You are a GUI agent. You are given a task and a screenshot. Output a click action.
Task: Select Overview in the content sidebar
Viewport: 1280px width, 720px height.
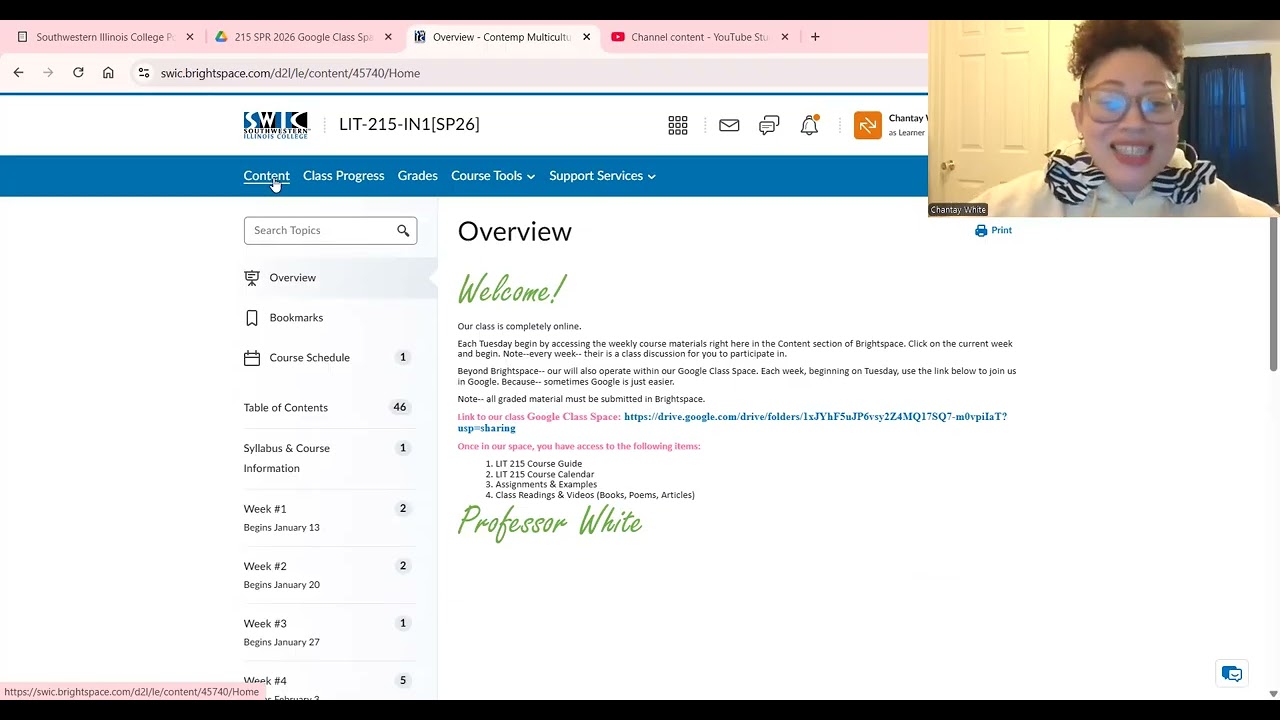(338, 278)
